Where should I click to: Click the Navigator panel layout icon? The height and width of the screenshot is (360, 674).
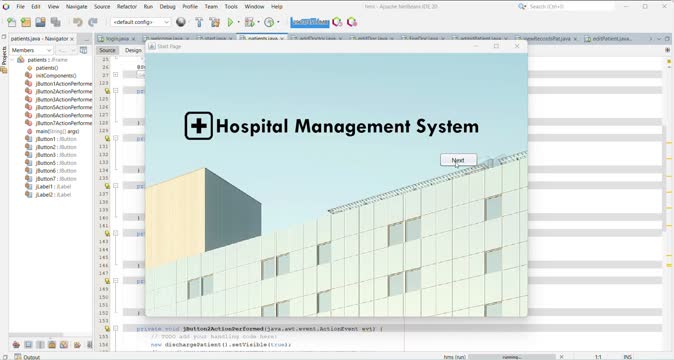click(84, 50)
